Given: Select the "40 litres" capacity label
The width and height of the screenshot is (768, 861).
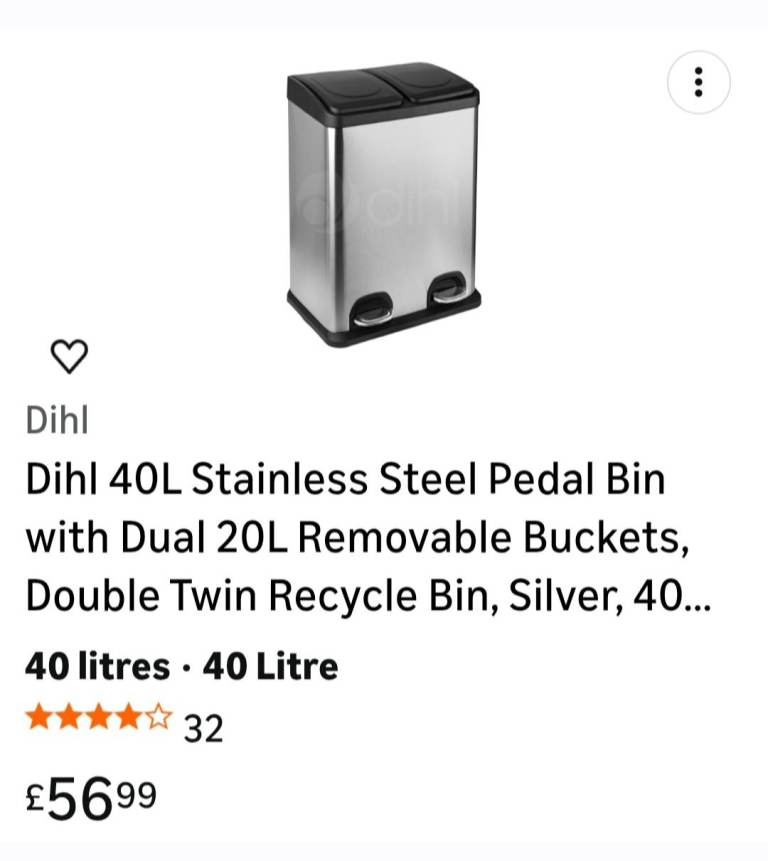Looking at the screenshot, I should click(x=97, y=666).
